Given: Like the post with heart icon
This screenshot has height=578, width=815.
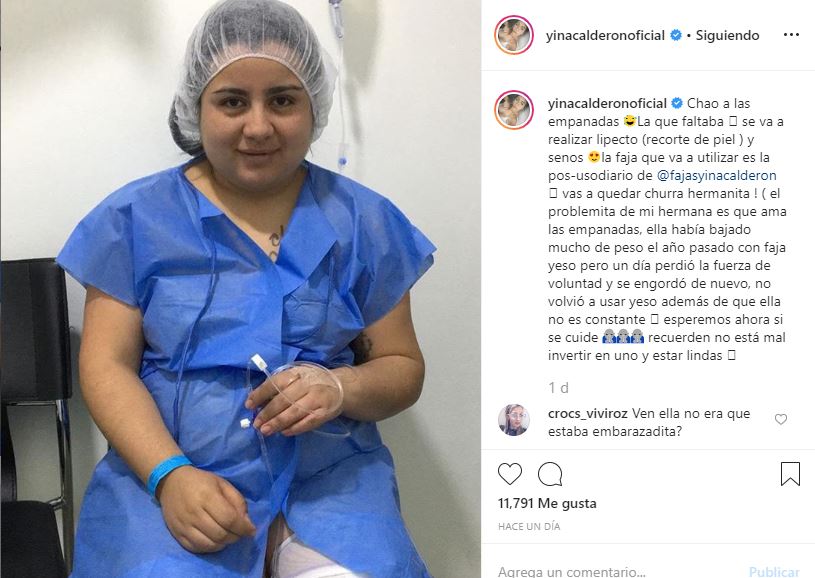Looking at the screenshot, I should 509,474.
